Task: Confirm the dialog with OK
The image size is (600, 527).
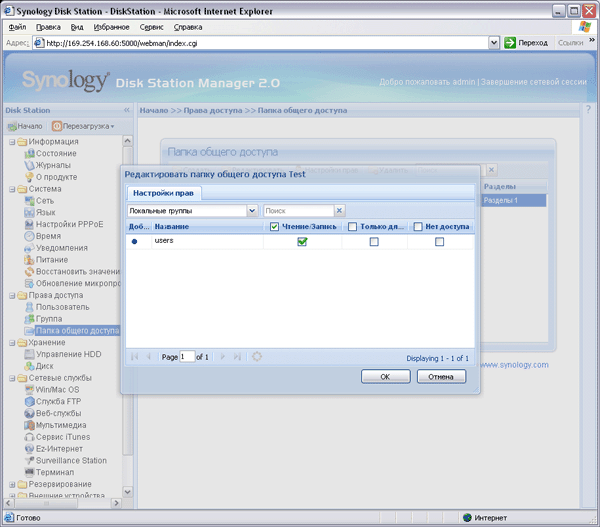Action: point(385,377)
